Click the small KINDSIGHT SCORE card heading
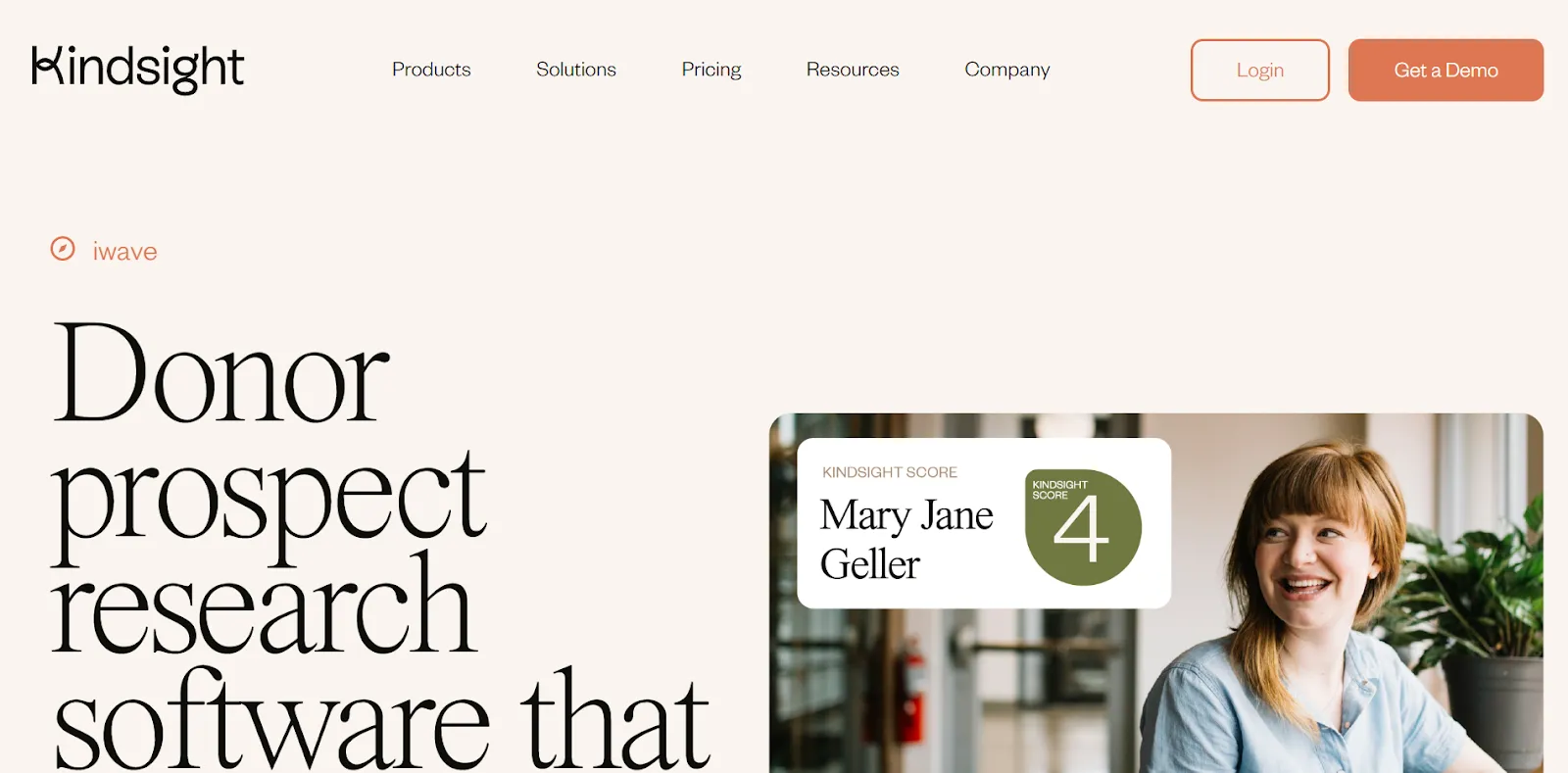Screen dimensions: 1568x773 pos(890,472)
